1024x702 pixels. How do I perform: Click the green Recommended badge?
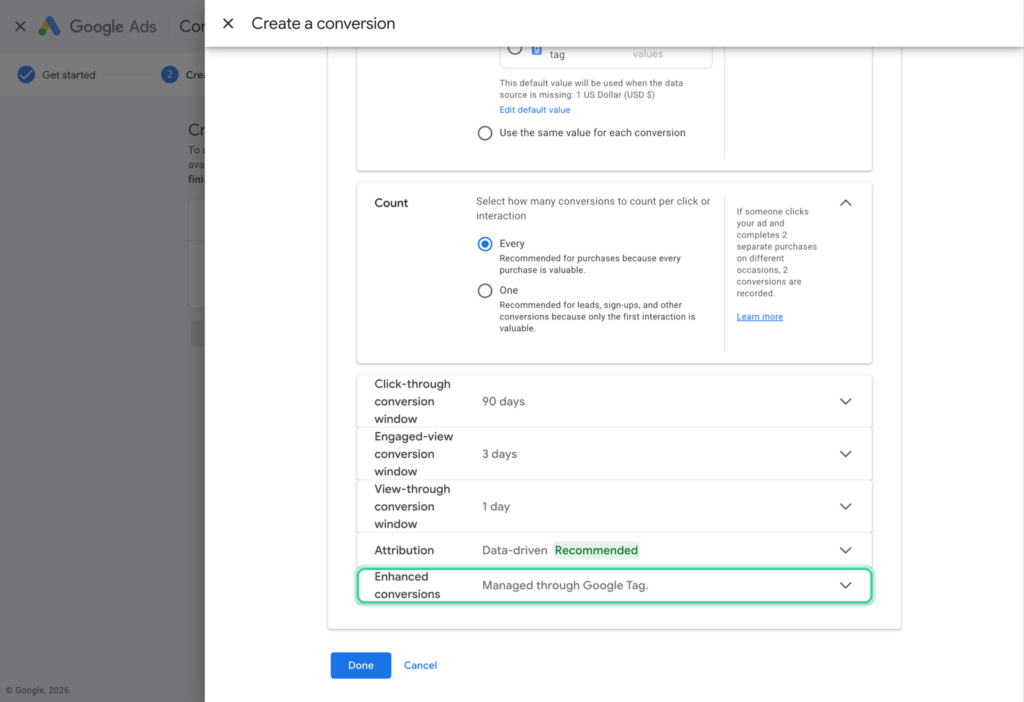point(596,550)
